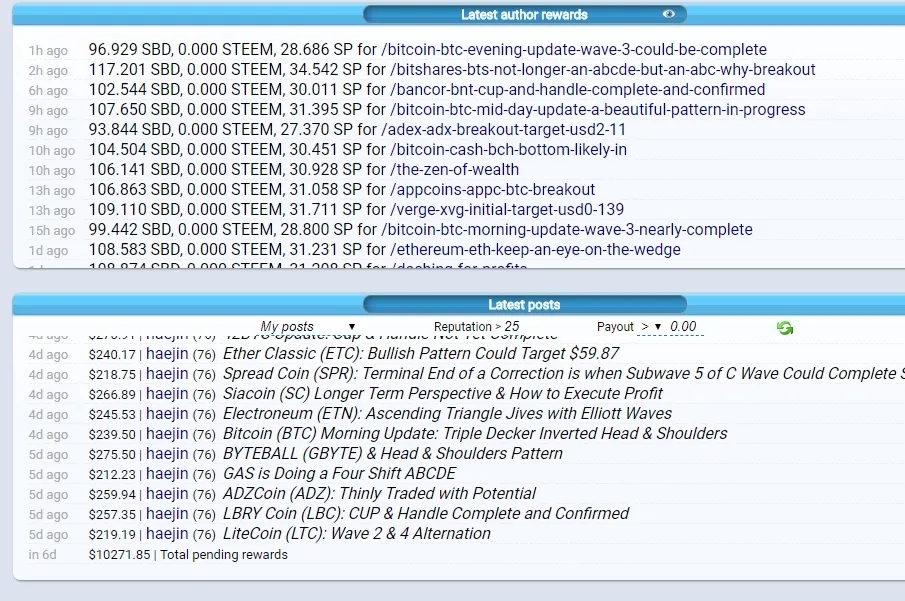Open bancor-bnt-cup-and-handle-complete-and-confirmed link
Screen dimensions: 905x601
click(x=578, y=89)
